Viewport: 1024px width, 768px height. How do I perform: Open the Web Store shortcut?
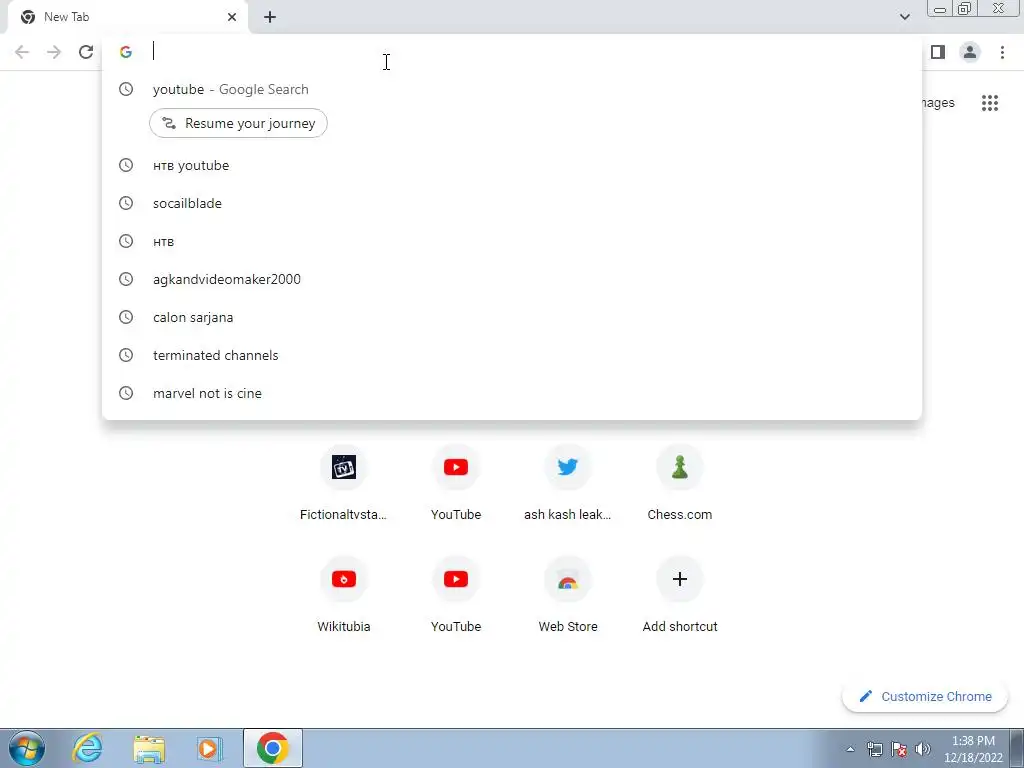pyautogui.click(x=568, y=597)
